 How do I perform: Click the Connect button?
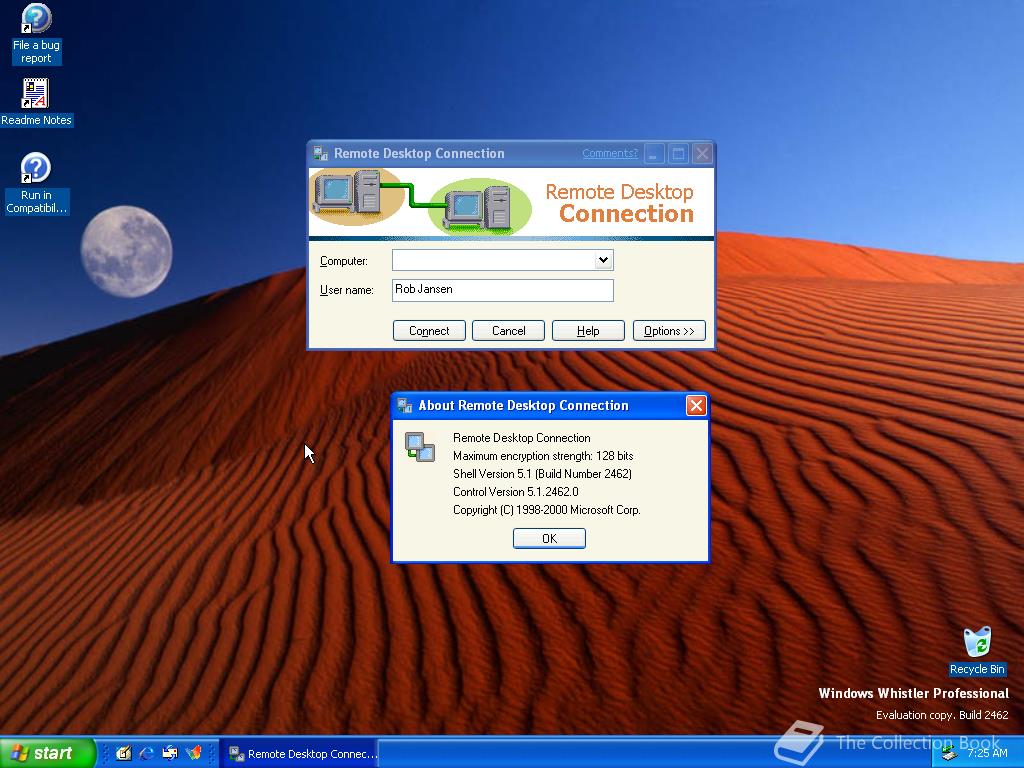coord(429,331)
